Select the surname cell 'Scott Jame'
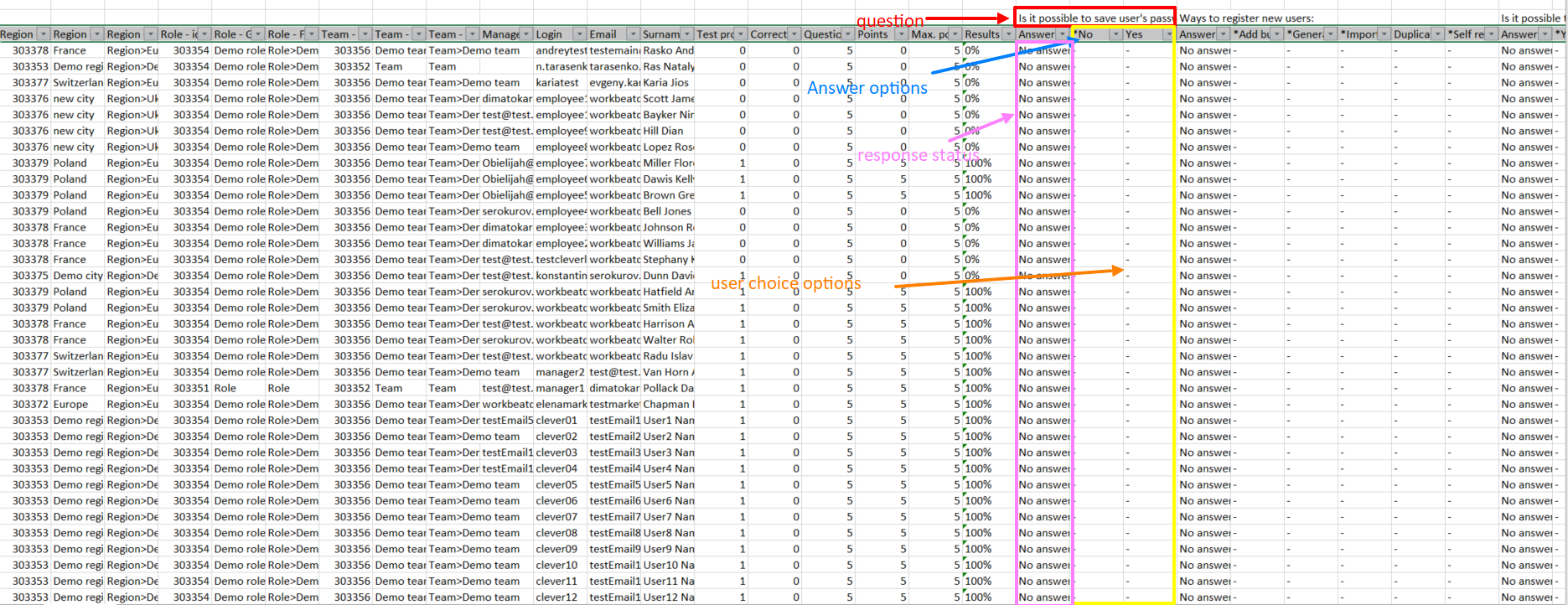Viewport: 1568px width, 605px height. (x=668, y=99)
